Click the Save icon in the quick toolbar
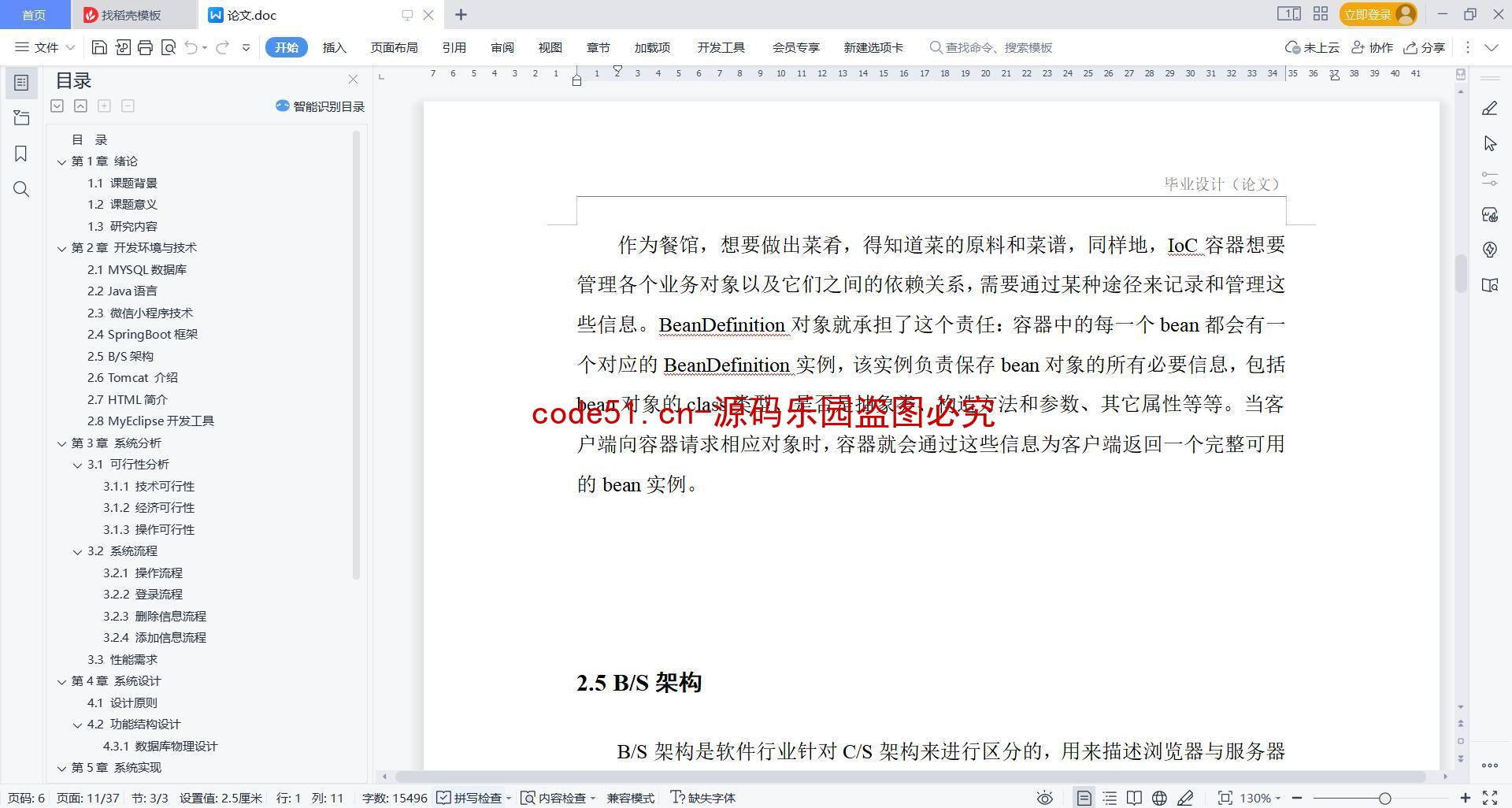 tap(99, 47)
